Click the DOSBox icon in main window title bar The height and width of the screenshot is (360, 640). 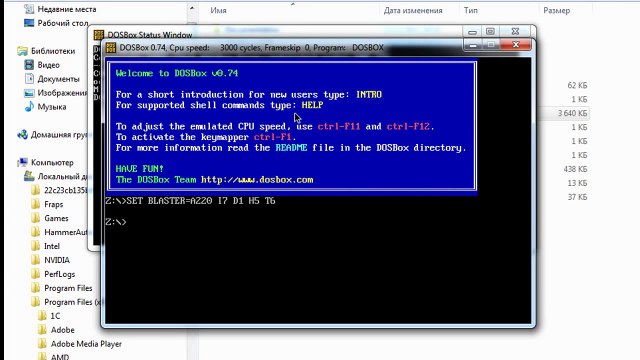coord(110,48)
